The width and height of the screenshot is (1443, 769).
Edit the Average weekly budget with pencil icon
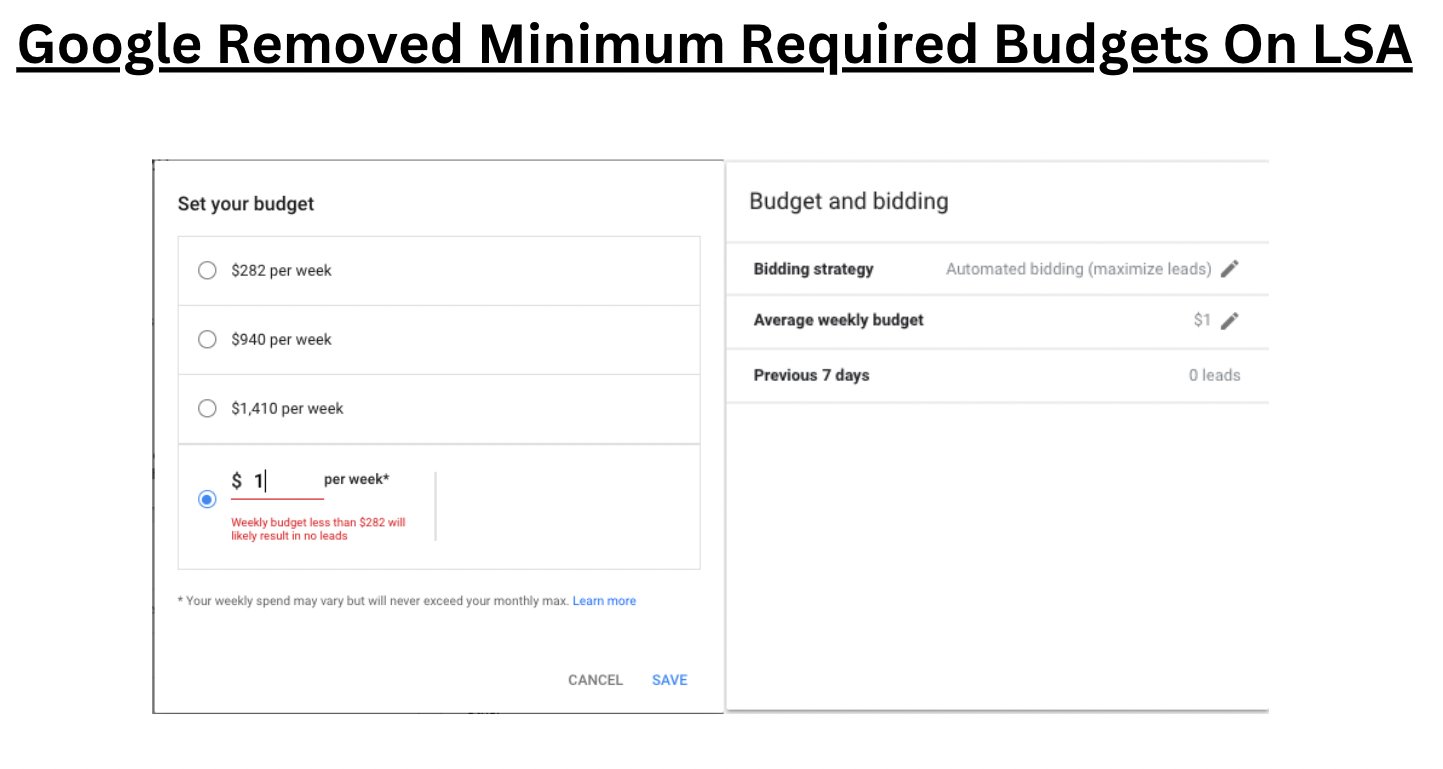[1231, 320]
